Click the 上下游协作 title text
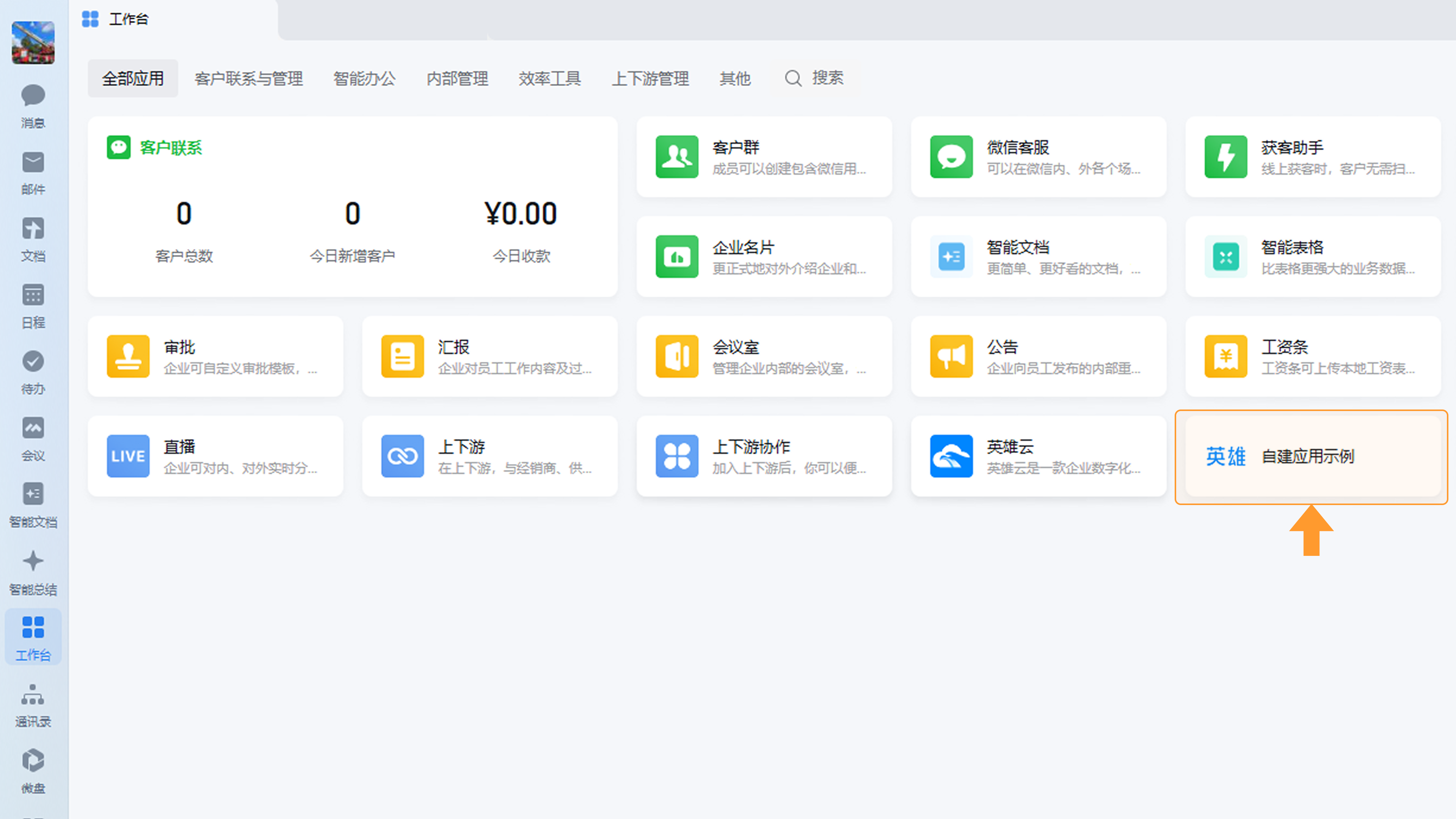Screen dimensions: 1456x819 pos(751,447)
